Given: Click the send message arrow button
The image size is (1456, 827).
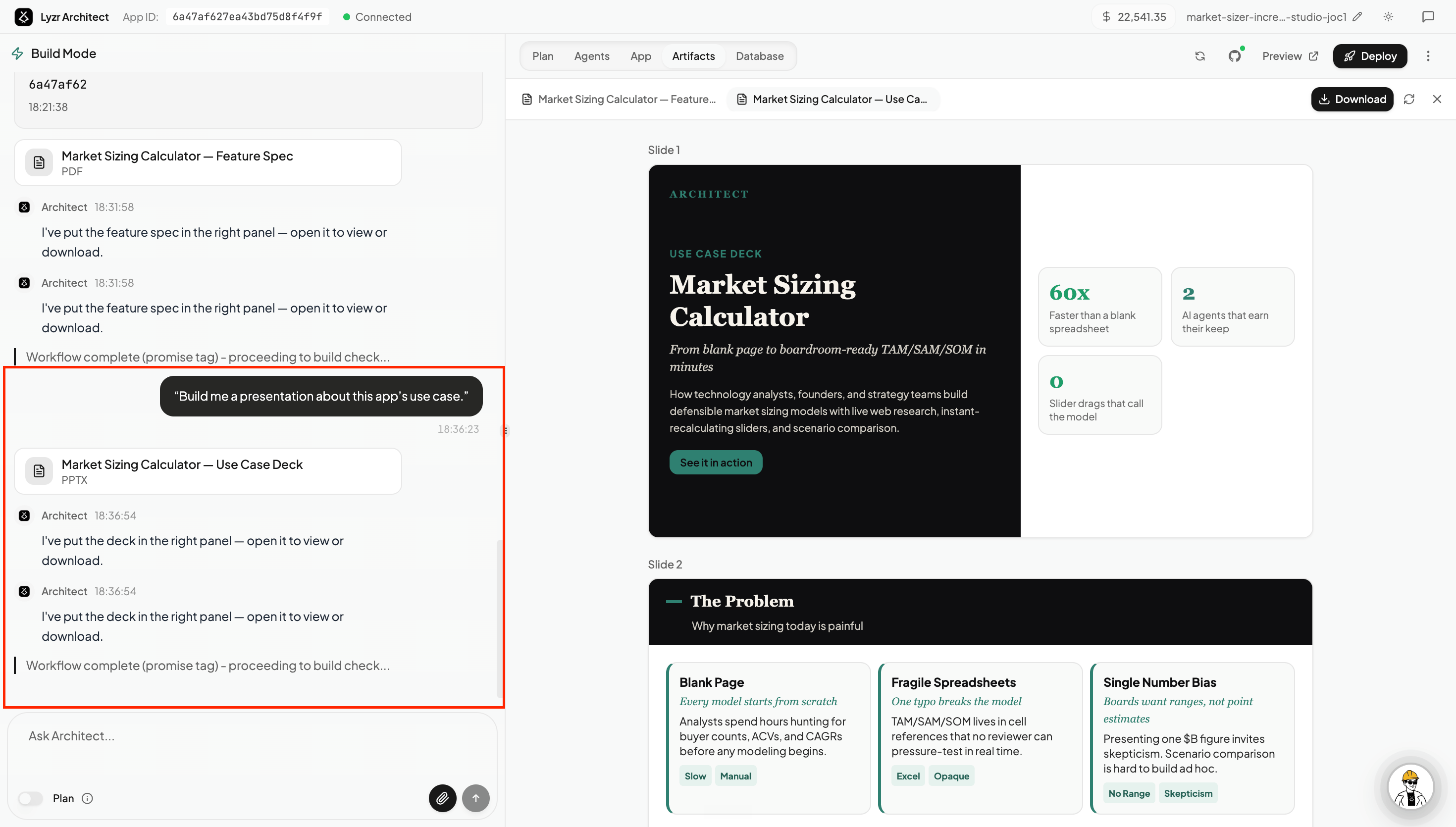Looking at the screenshot, I should [x=476, y=798].
